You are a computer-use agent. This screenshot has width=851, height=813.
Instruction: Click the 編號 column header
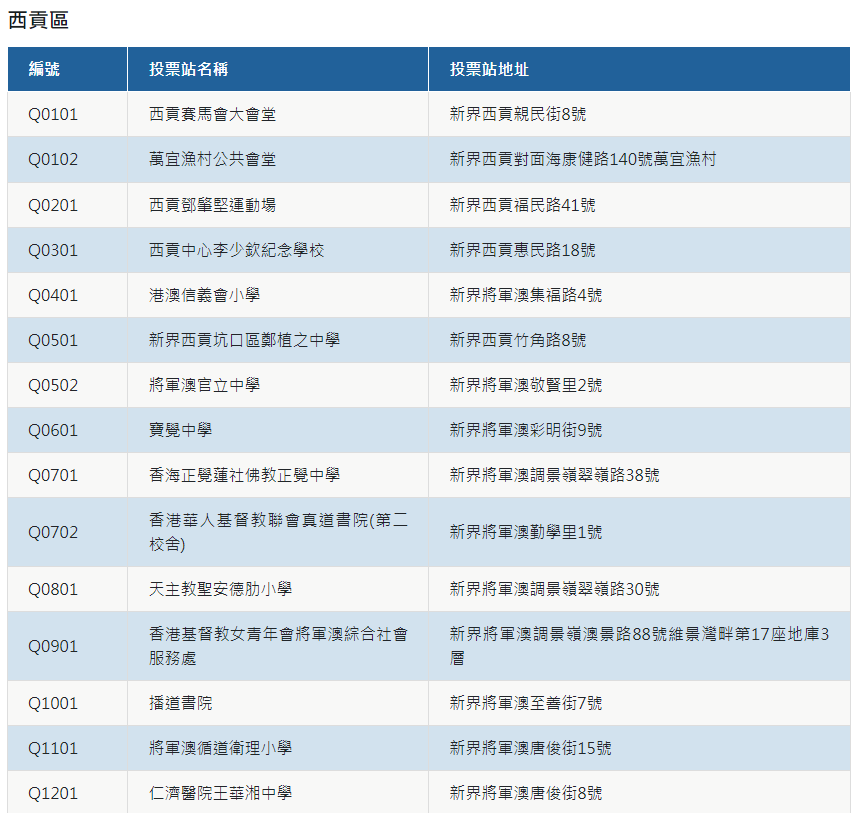tap(44, 69)
